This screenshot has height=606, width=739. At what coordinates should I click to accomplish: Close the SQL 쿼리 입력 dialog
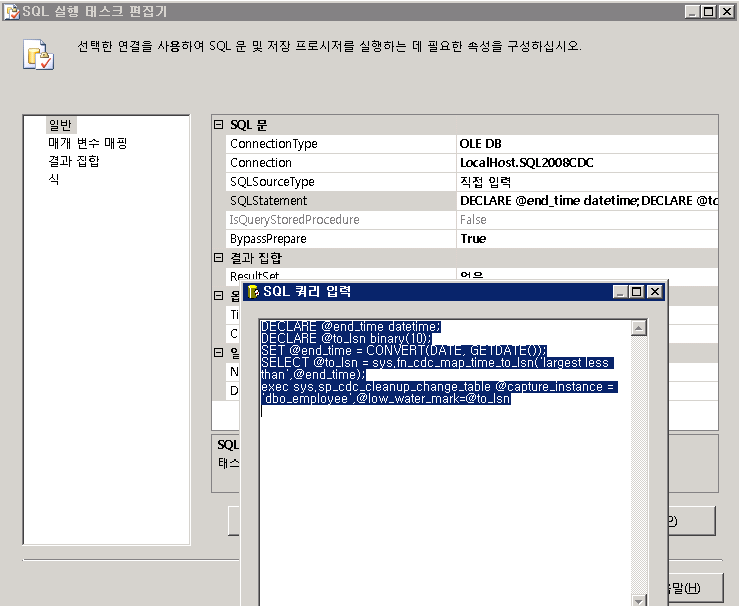click(655, 292)
